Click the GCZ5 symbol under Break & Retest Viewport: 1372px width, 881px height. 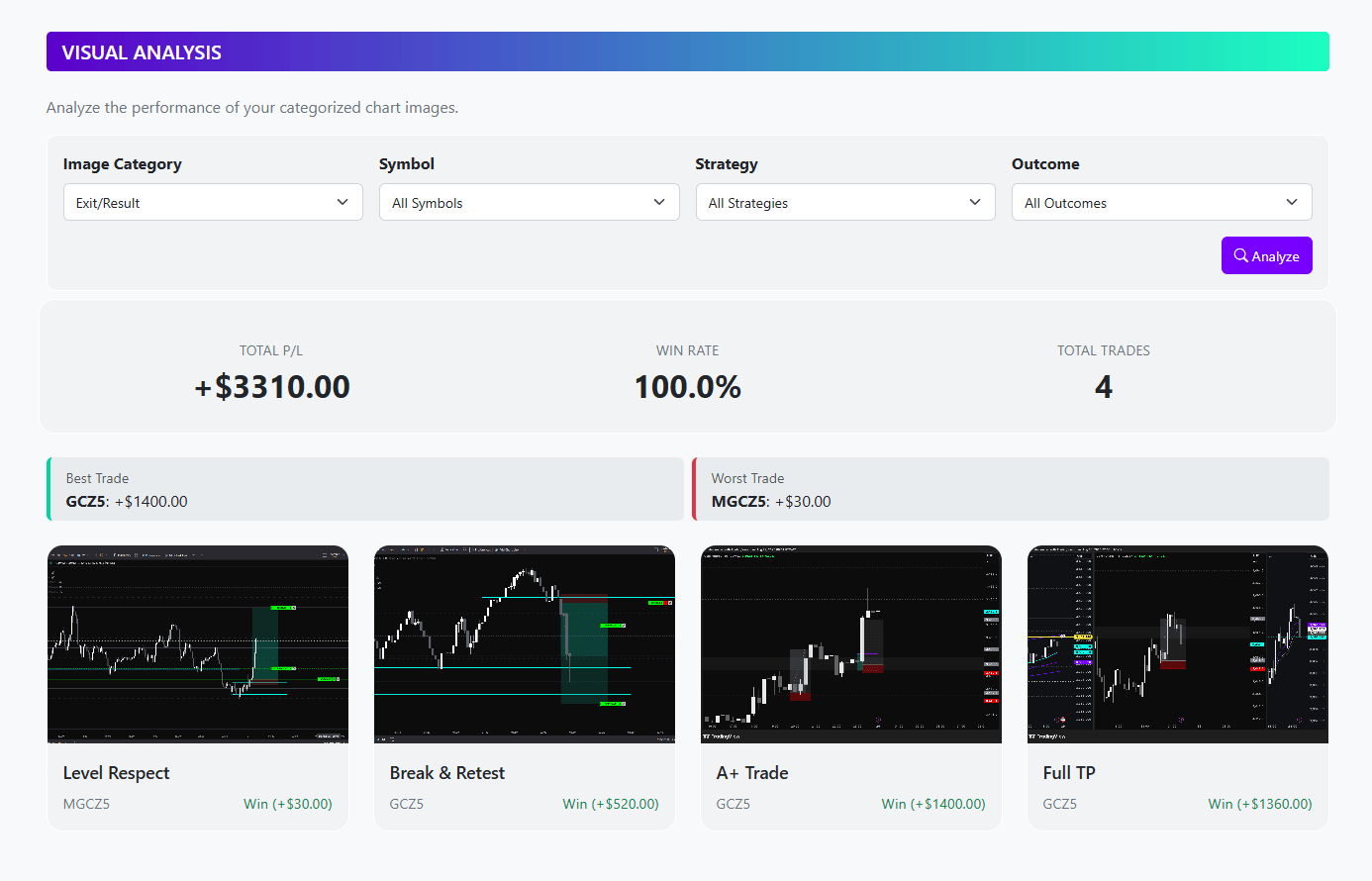407,804
